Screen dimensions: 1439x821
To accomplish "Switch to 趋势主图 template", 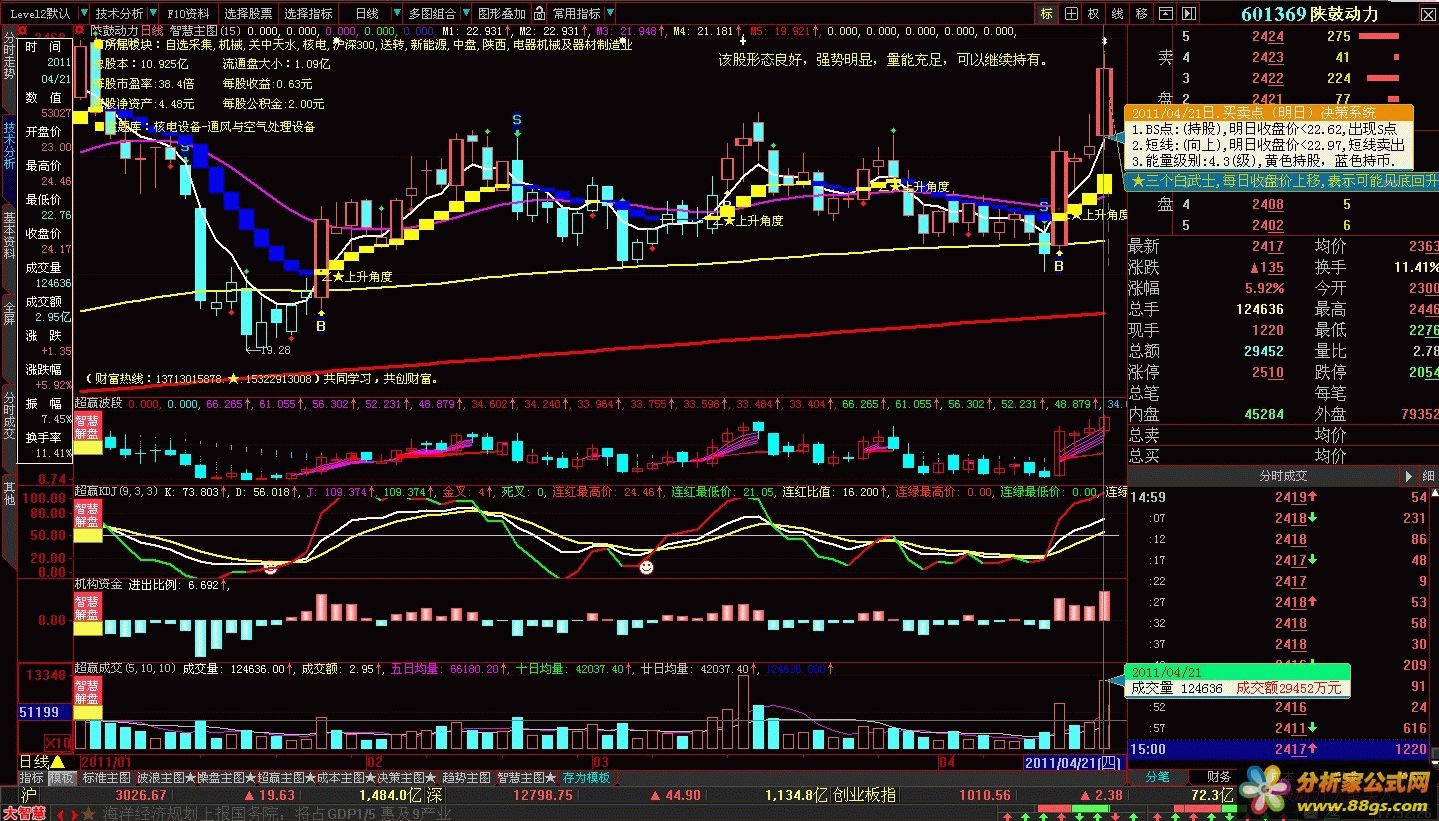I will click(x=466, y=777).
